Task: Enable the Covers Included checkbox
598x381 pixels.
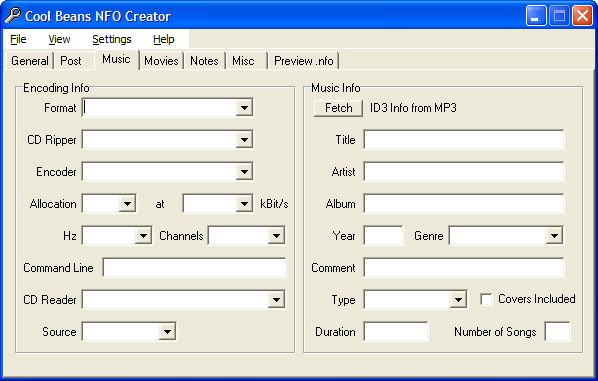Action: (x=486, y=299)
